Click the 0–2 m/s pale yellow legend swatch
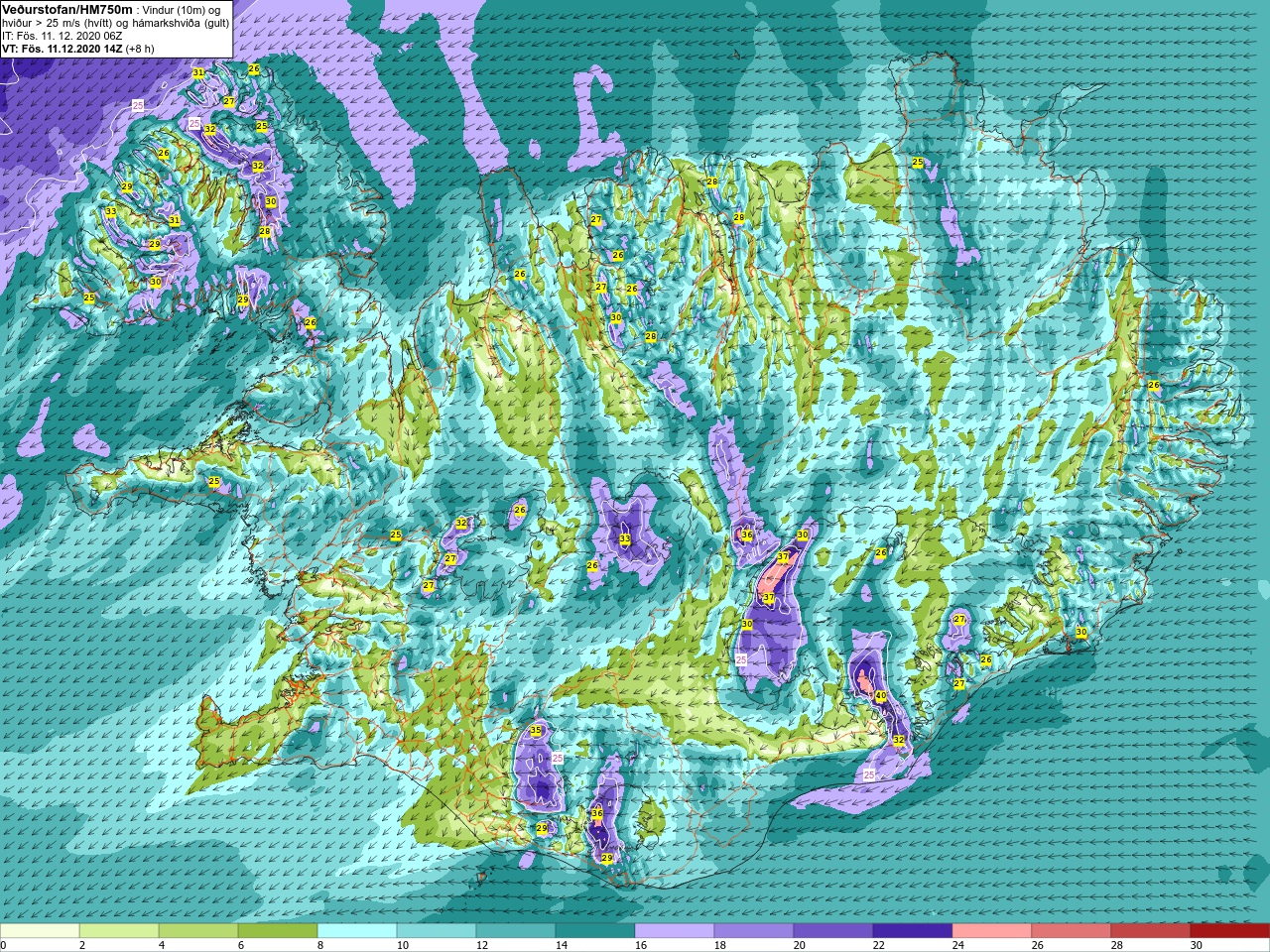Image resolution: width=1270 pixels, height=952 pixels. [40, 931]
